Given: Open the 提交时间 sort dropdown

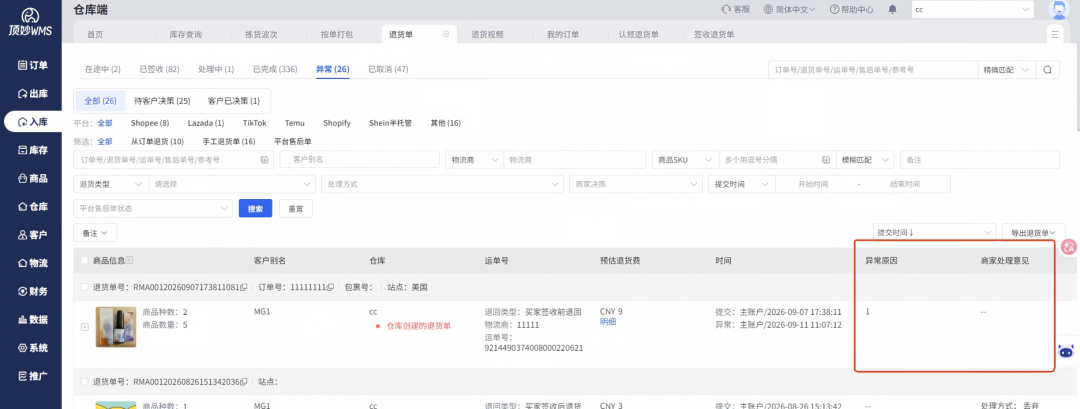Looking at the screenshot, I should [934, 233].
